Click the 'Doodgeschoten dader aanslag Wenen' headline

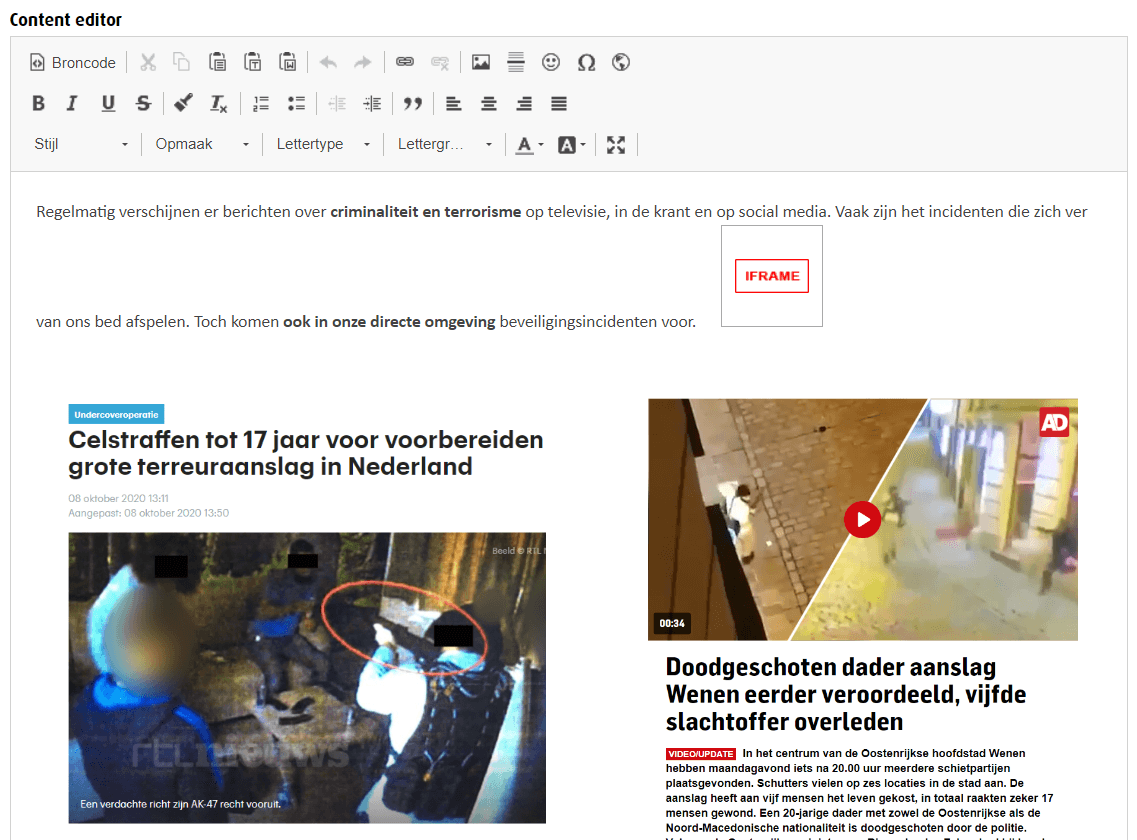pyautogui.click(x=845, y=694)
